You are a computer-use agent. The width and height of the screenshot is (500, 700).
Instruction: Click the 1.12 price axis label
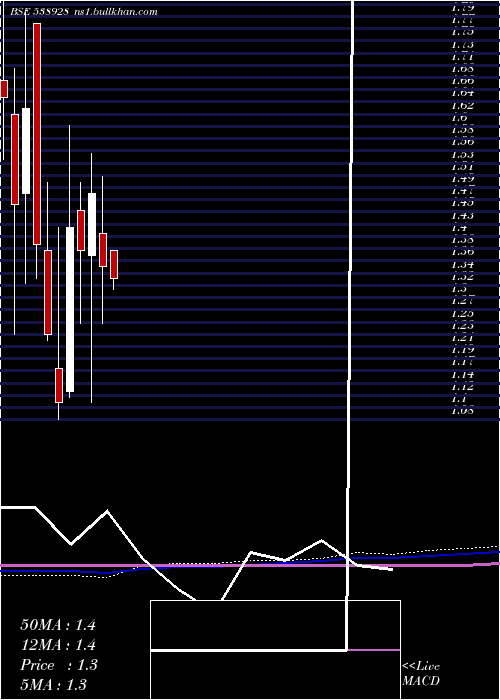(462, 387)
